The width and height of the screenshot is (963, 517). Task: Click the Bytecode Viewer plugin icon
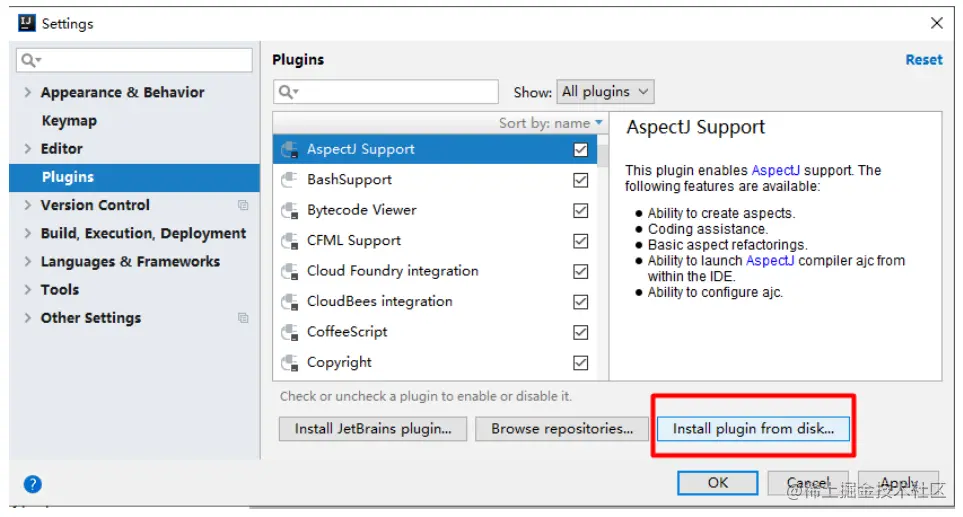coord(290,211)
